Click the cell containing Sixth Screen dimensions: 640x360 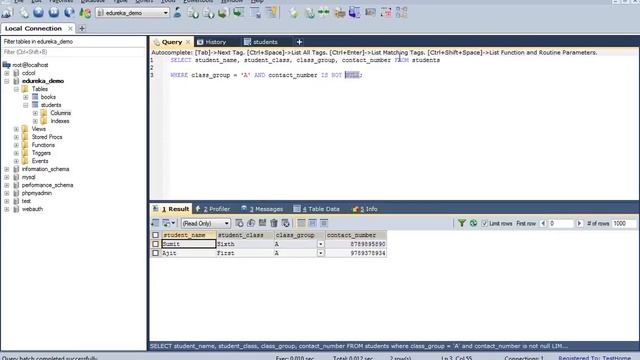click(x=245, y=244)
